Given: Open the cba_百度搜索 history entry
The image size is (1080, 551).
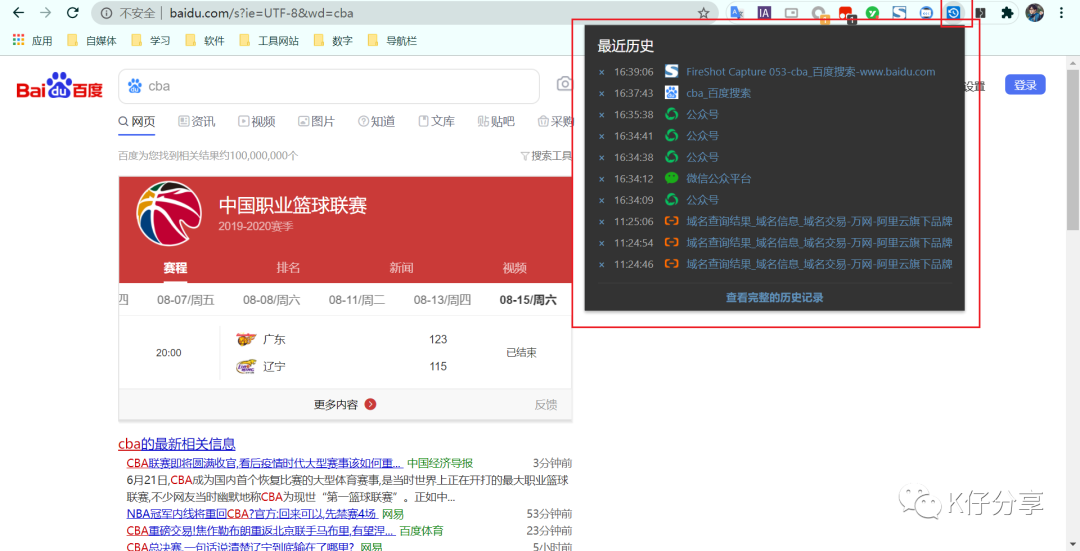Looking at the screenshot, I should tap(718, 93).
